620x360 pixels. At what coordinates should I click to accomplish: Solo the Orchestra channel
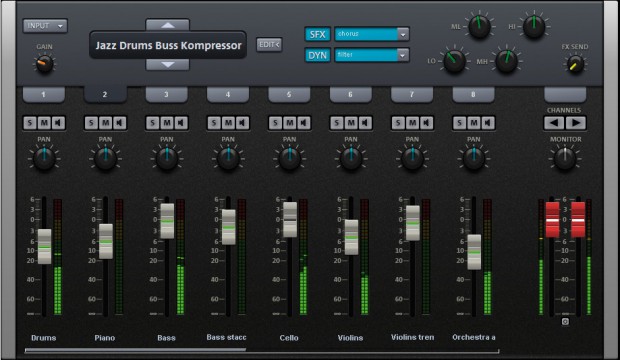459,123
